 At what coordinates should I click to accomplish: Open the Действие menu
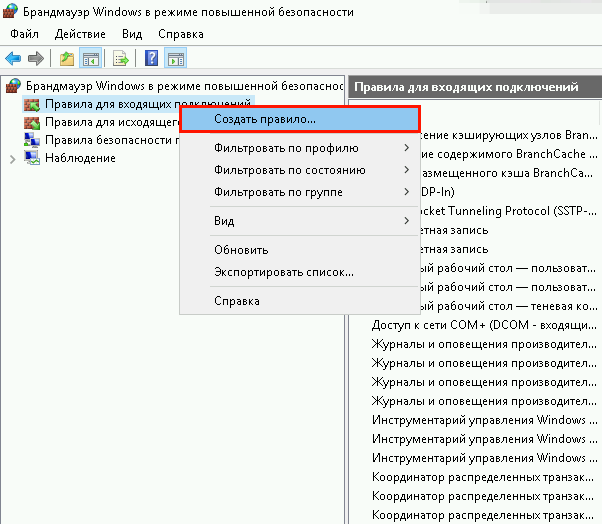80,34
